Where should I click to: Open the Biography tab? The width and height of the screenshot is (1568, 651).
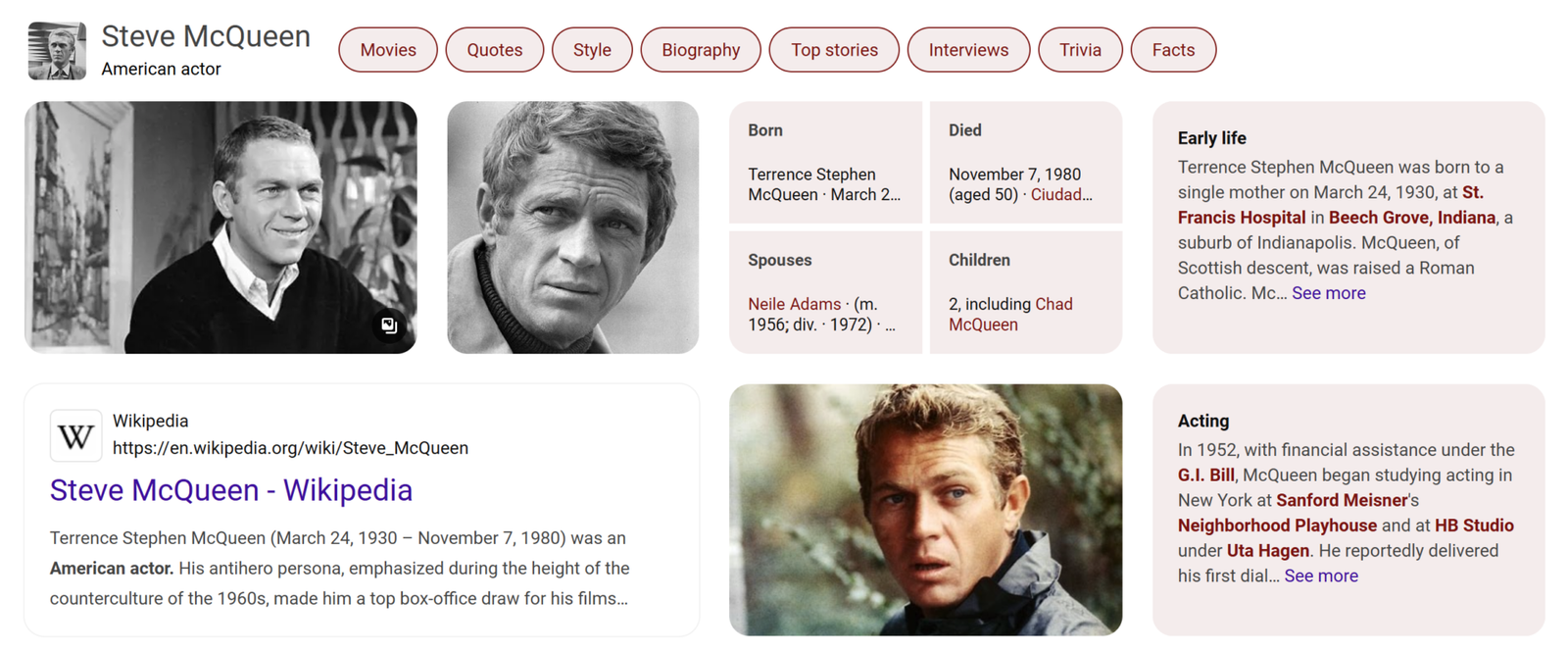tap(701, 50)
